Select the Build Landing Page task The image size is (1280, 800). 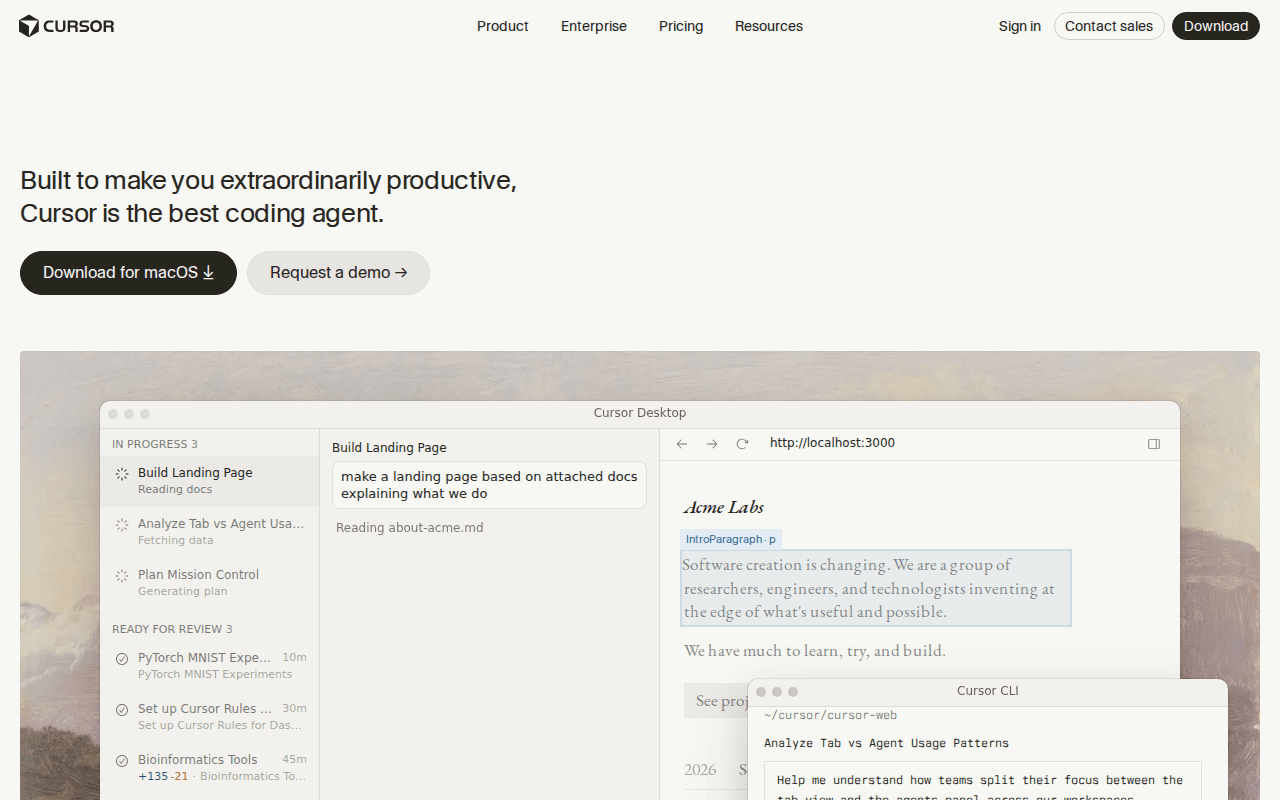click(x=210, y=481)
